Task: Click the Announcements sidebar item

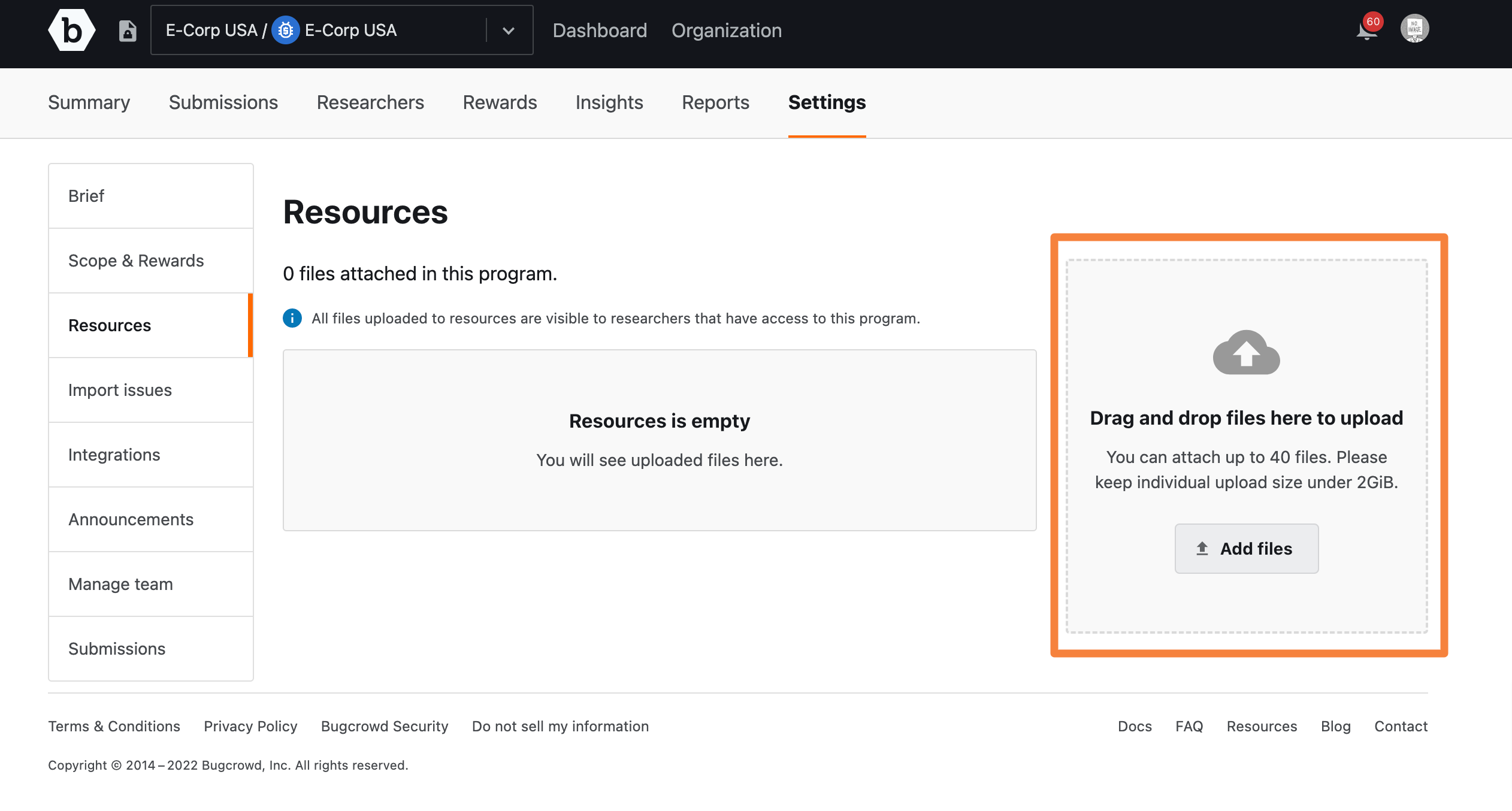Action: [131, 519]
